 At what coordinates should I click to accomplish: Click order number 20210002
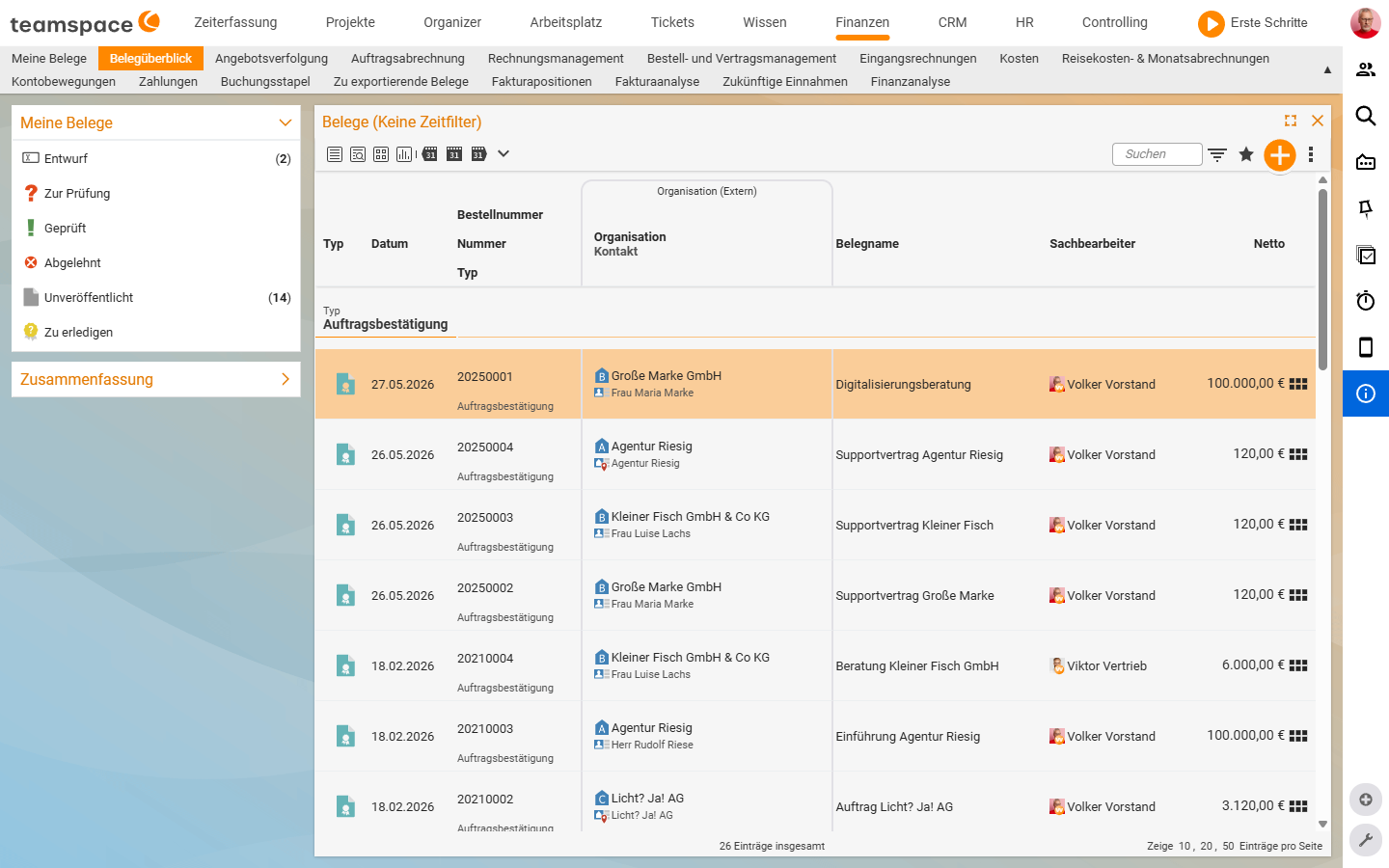coord(485,799)
